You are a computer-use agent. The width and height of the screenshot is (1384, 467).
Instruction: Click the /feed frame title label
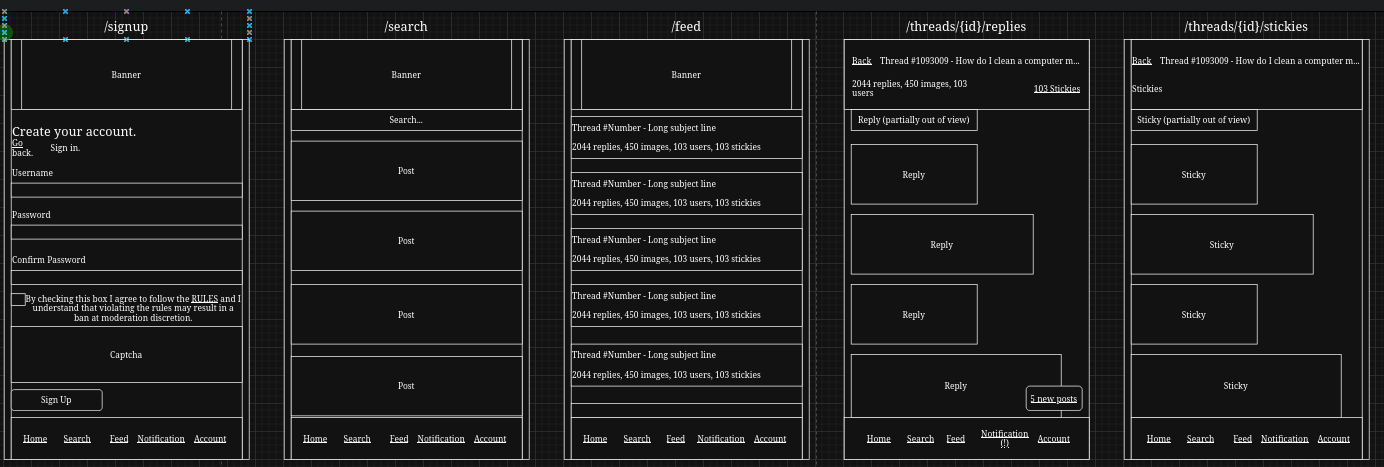(x=686, y=26)
